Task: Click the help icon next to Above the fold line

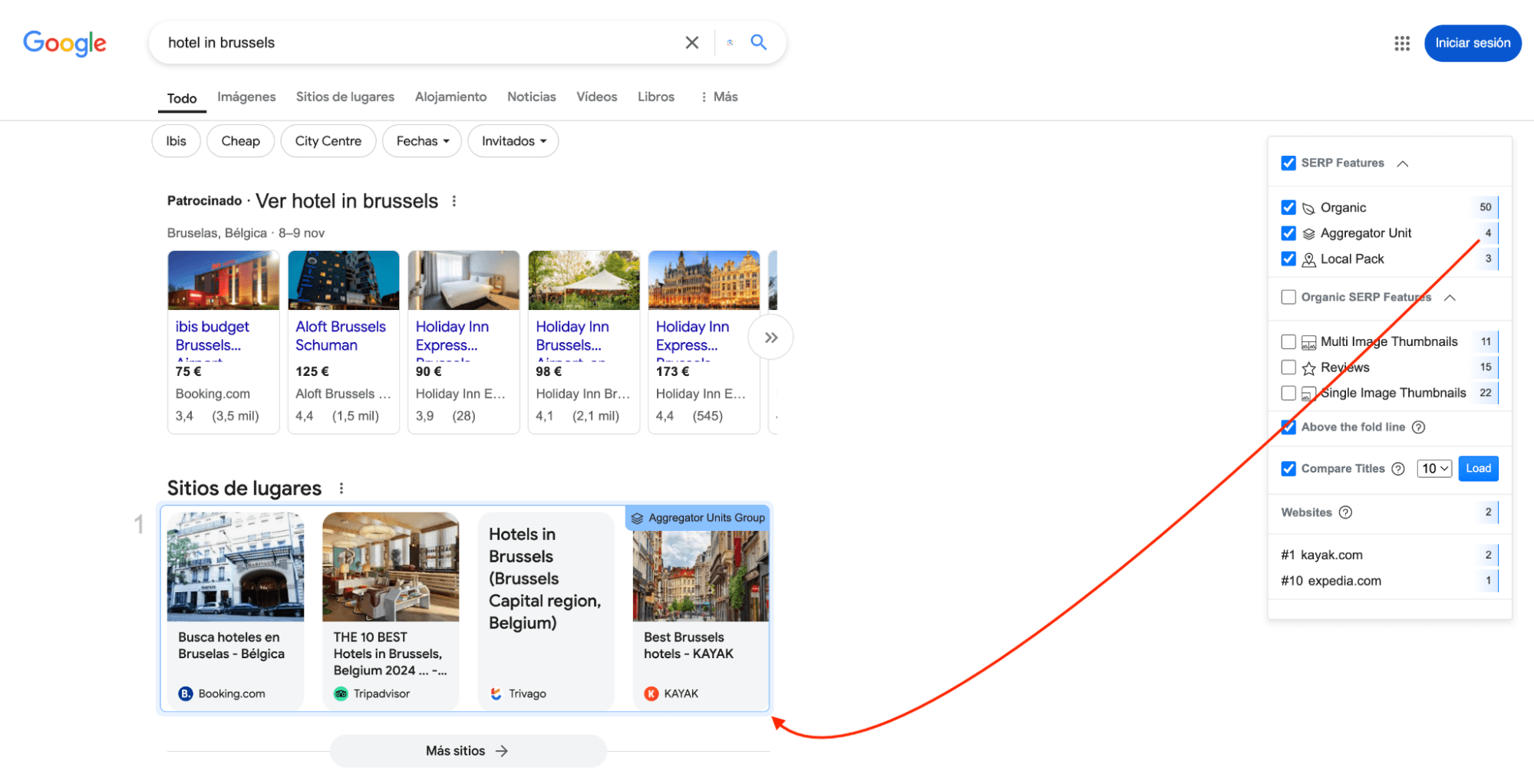Action: [x=1418, y=427]
